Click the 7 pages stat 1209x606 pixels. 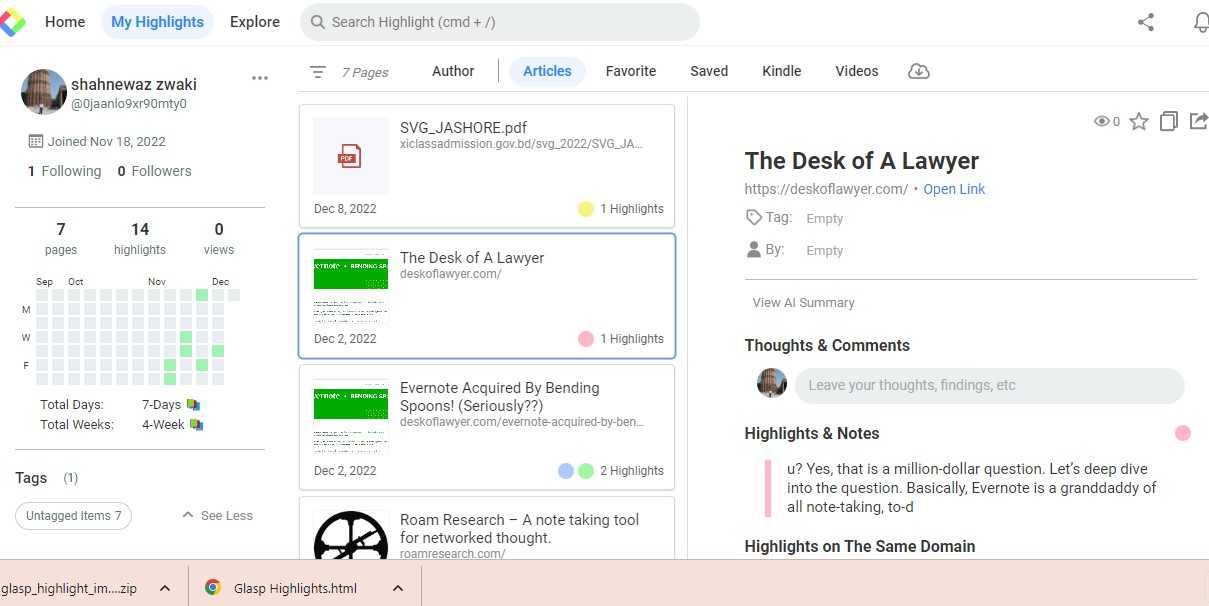point(61,239)
